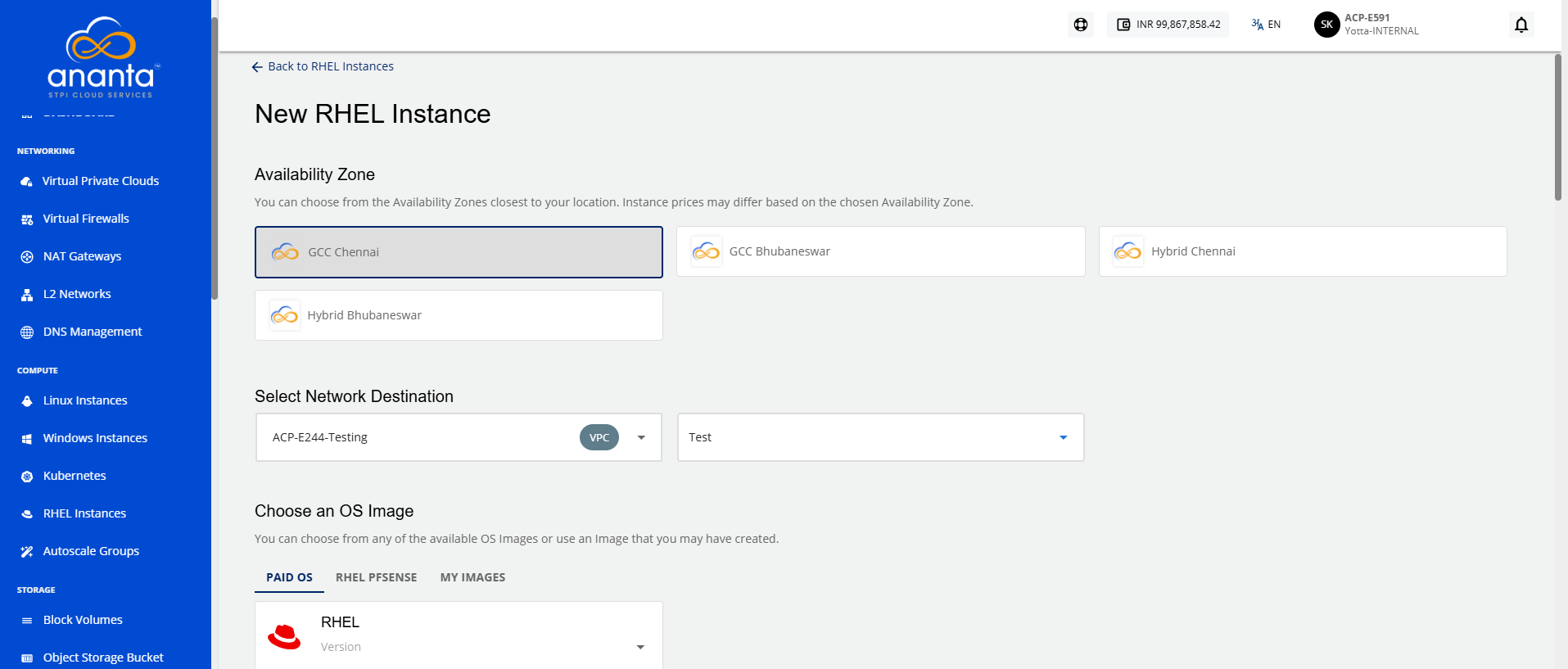Open the notifications bell
The width and height of the screenshot is (1568, 669).
[x=1521, y=25]
